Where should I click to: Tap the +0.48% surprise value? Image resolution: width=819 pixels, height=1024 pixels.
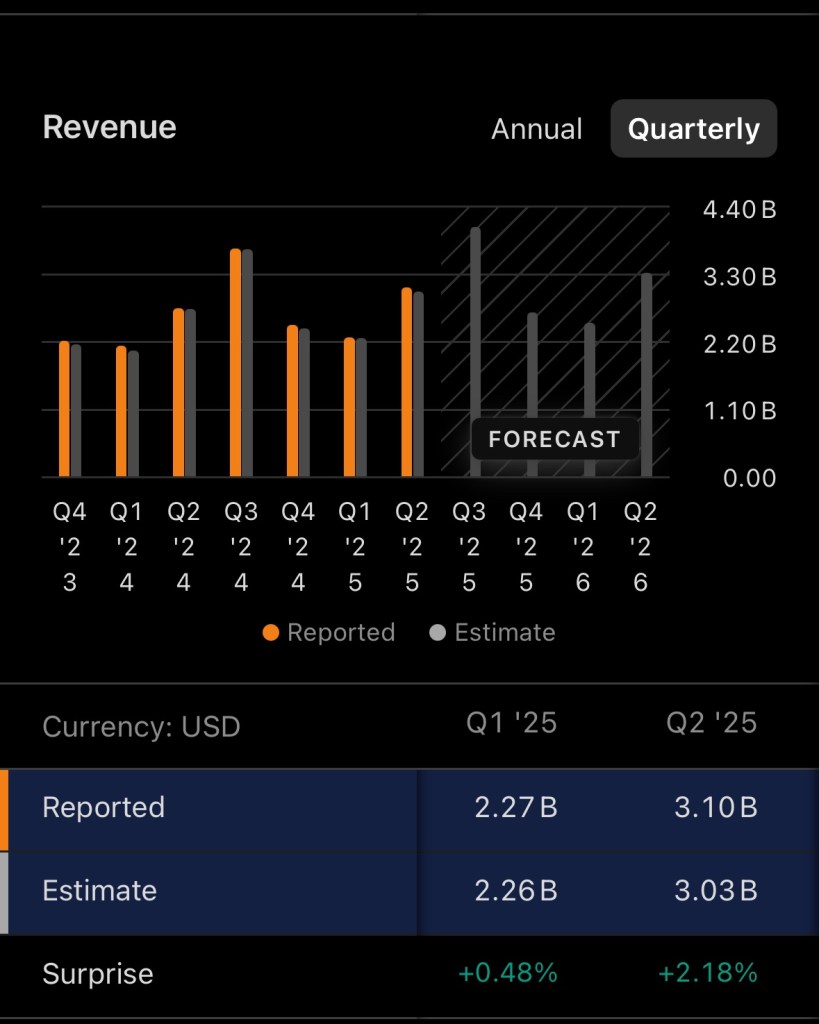click(507, 973)
